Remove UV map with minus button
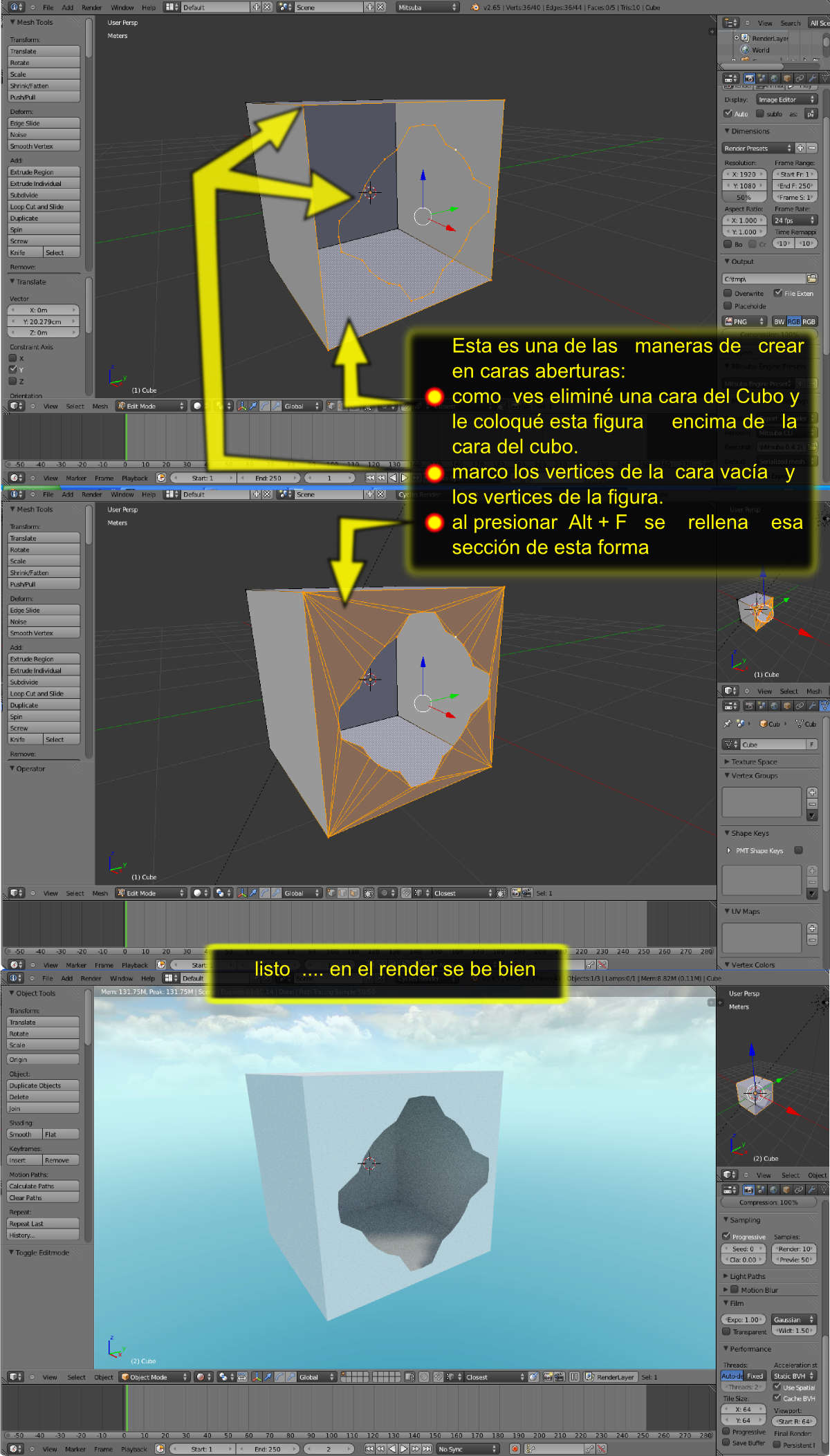Image resolution: width=830 pixels, height=1456 pixels. (812, 940)
